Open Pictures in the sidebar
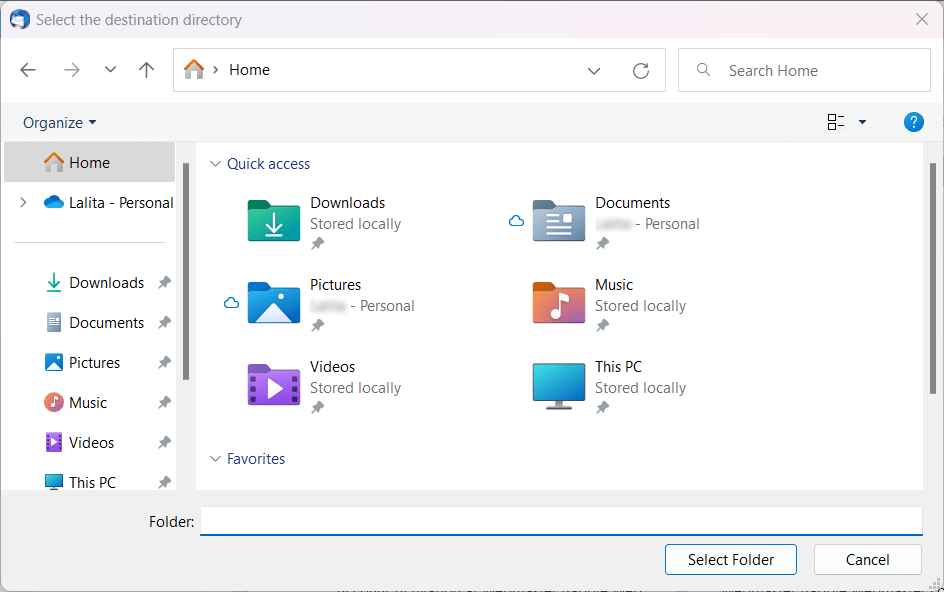 82,363
